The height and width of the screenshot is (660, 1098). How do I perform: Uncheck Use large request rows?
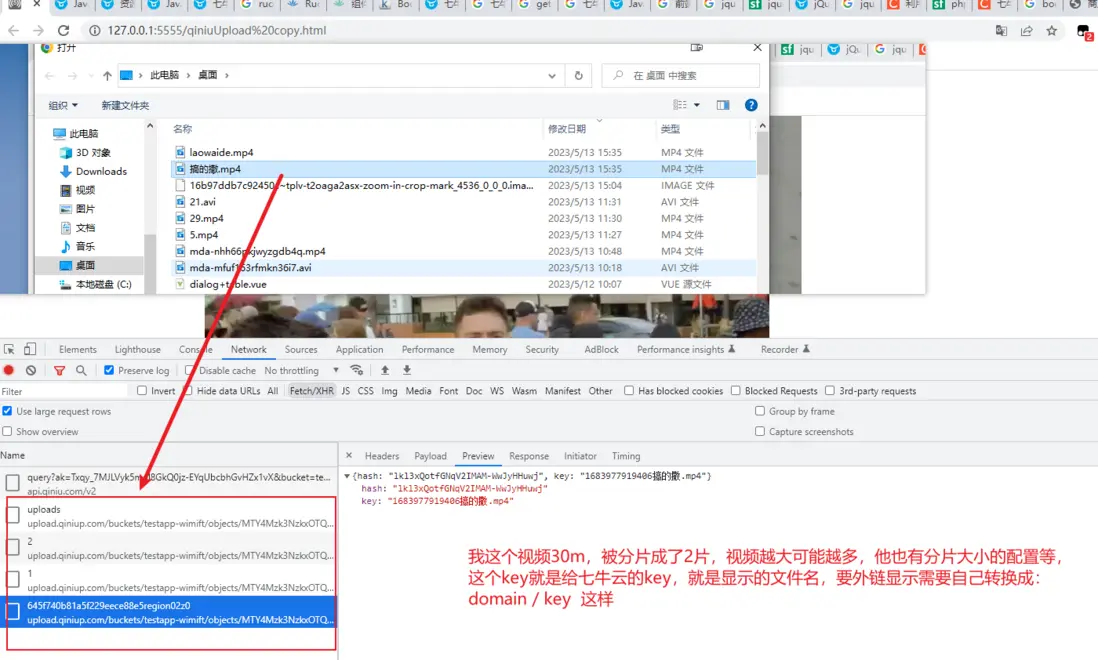click(x=7, y=411)
